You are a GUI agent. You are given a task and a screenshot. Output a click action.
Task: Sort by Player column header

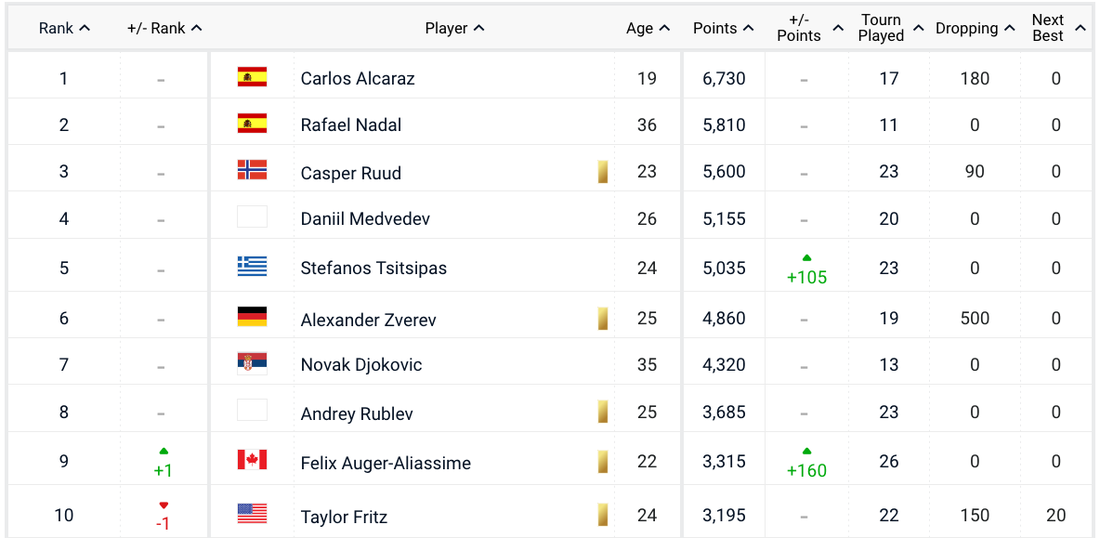tap(454, 28)
